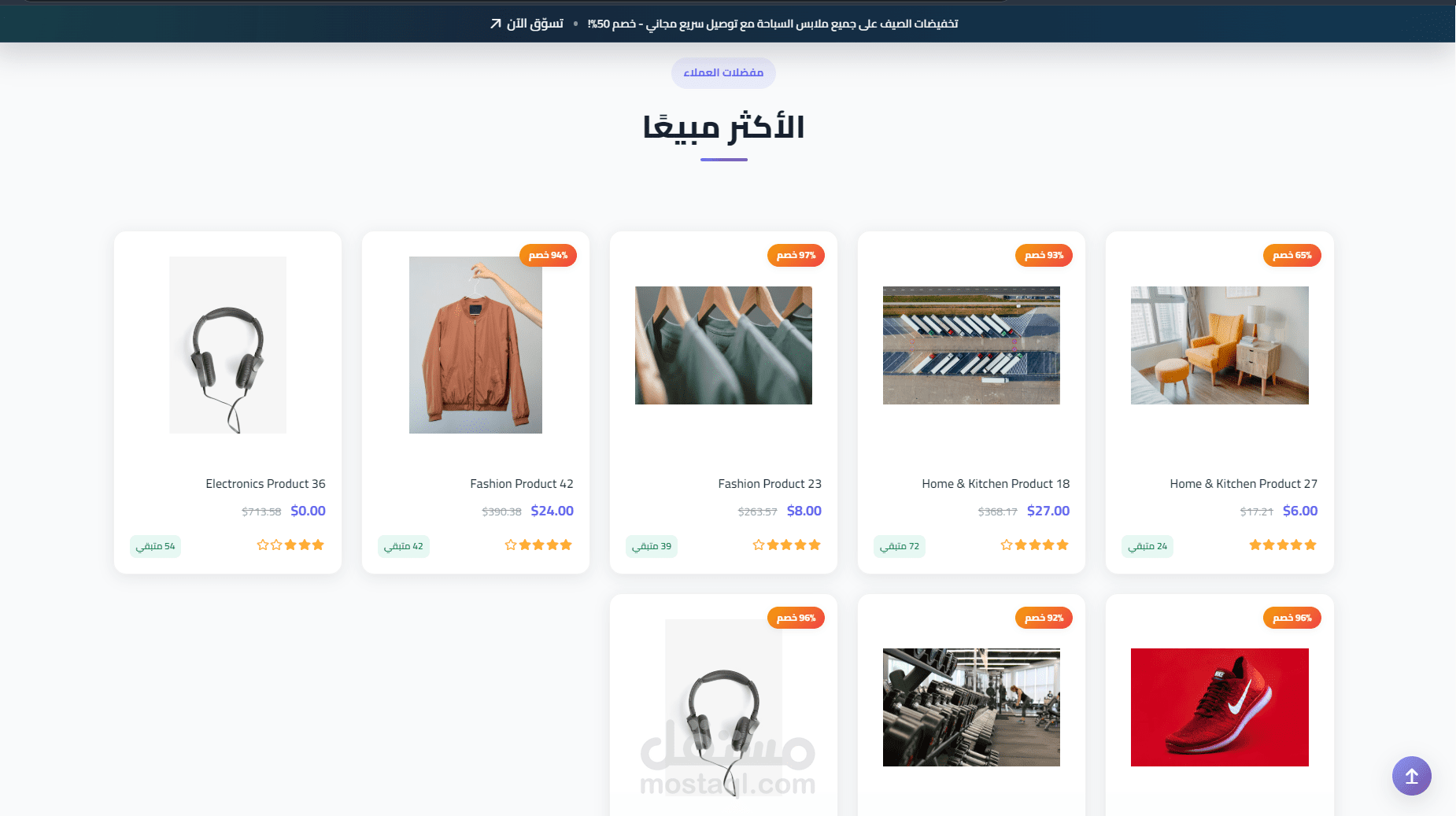Click the 'تسوّق الآن' shop now link
The height and width of the screenshot is (816, 1456).
(527, 24)
